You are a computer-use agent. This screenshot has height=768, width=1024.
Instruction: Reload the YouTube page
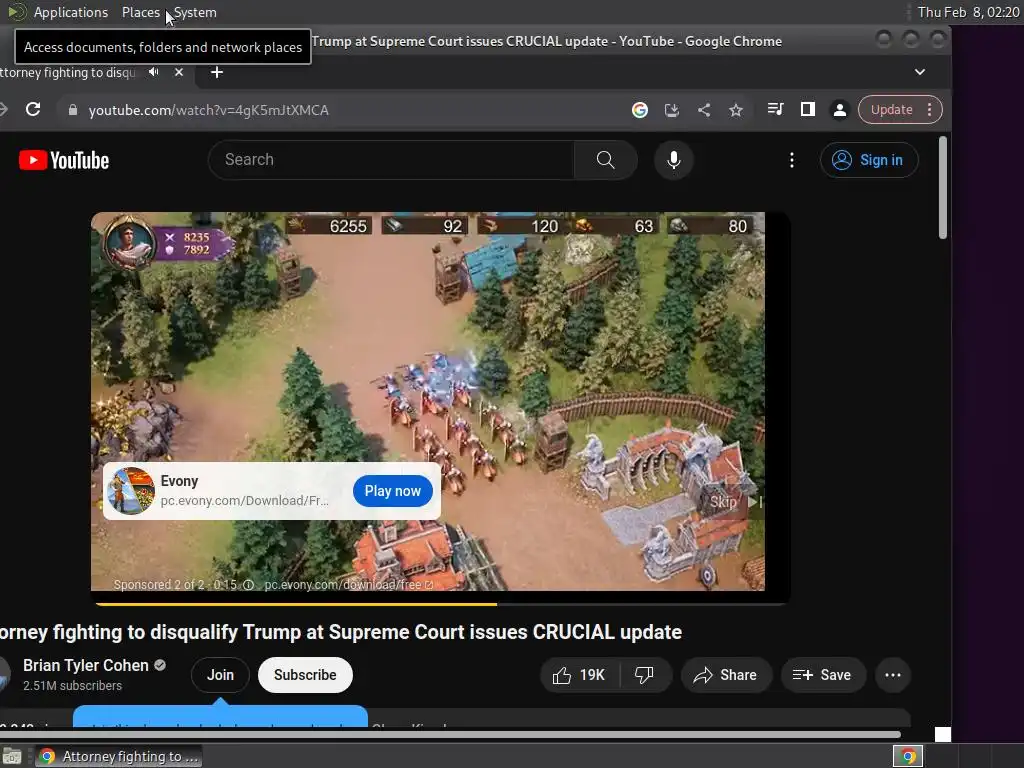point(33,110)
